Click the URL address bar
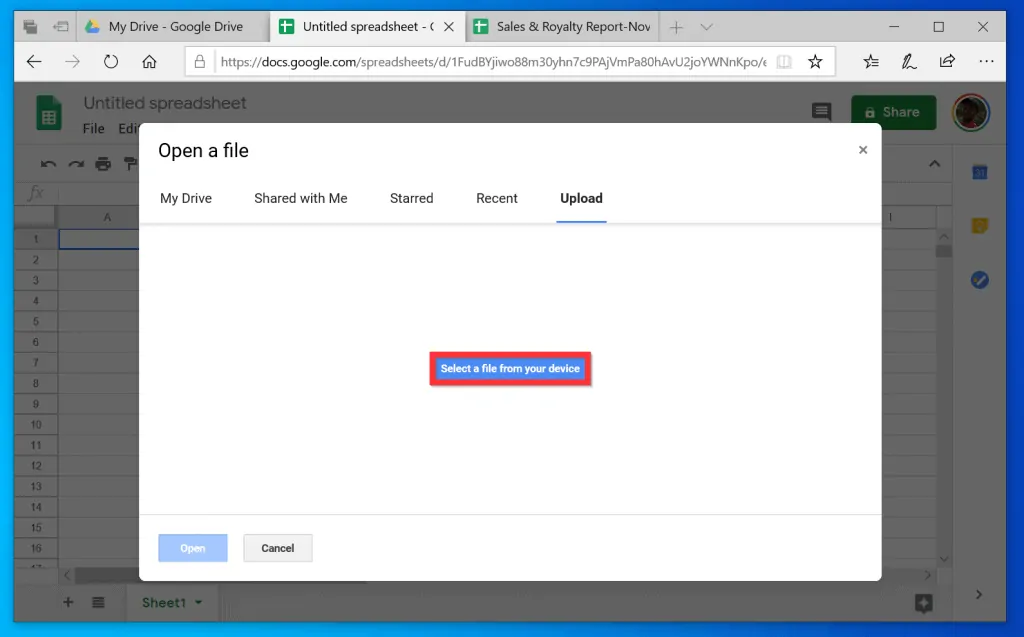This screenshot has height=637, width=1024. [x=490, y=62]
